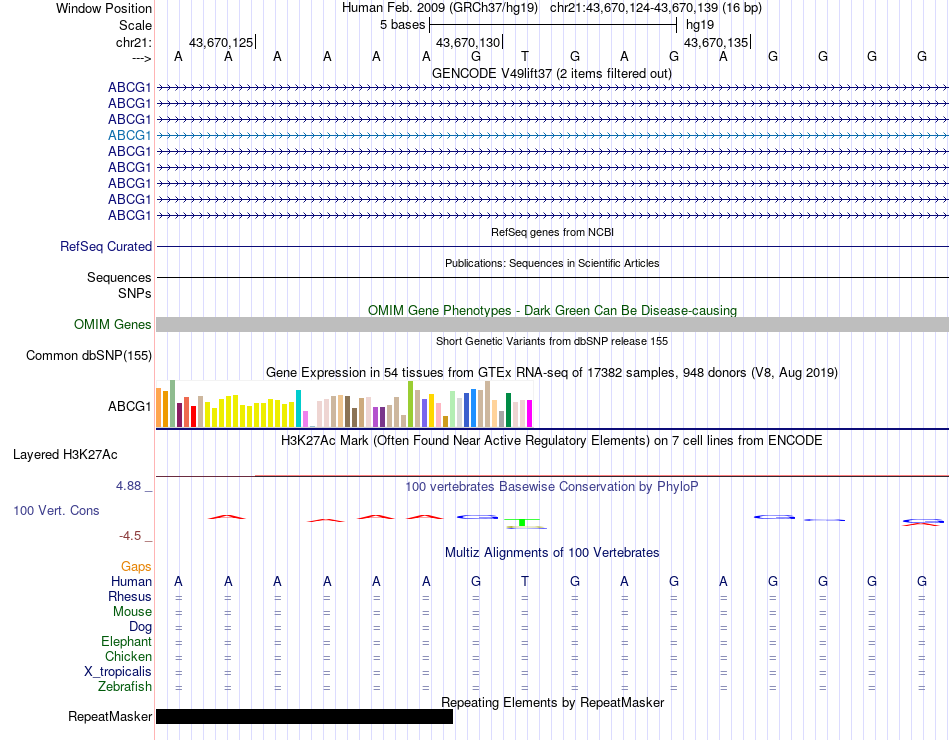This screenshot has width=950, height=740.
Task: Select the Zebrafish alignment row label
Action: 125,687
